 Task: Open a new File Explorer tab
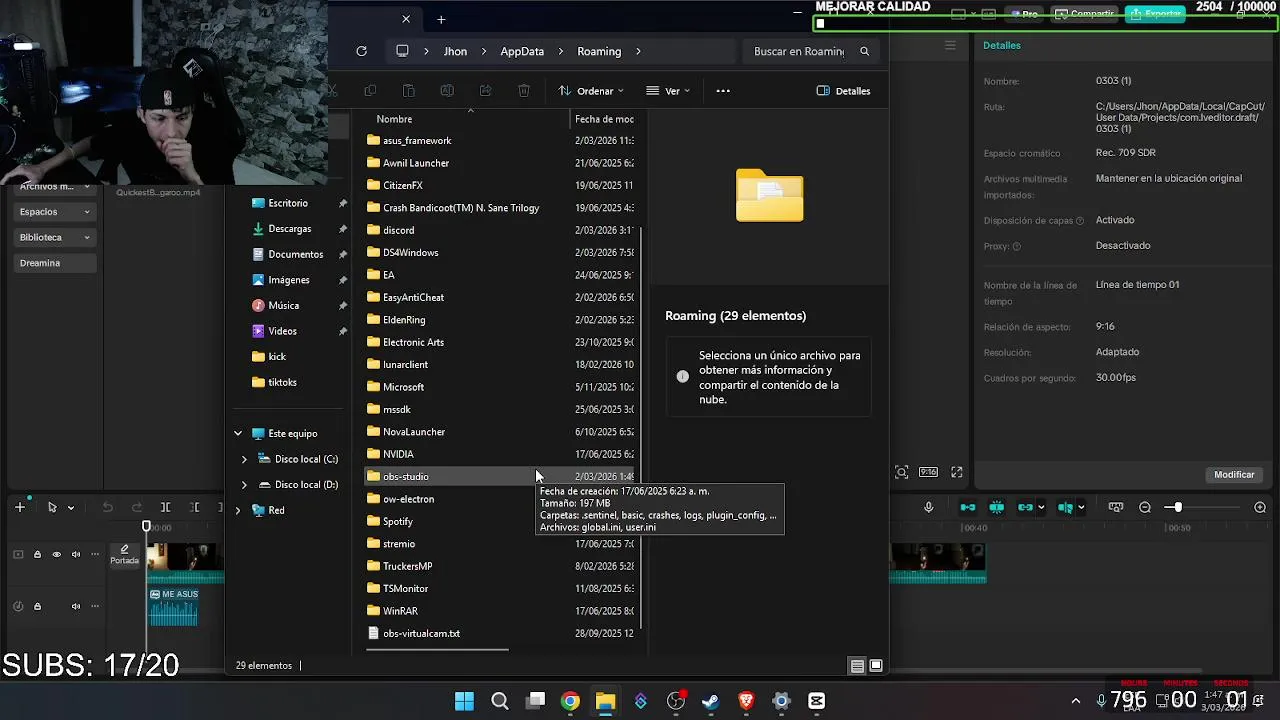(441, 19)
